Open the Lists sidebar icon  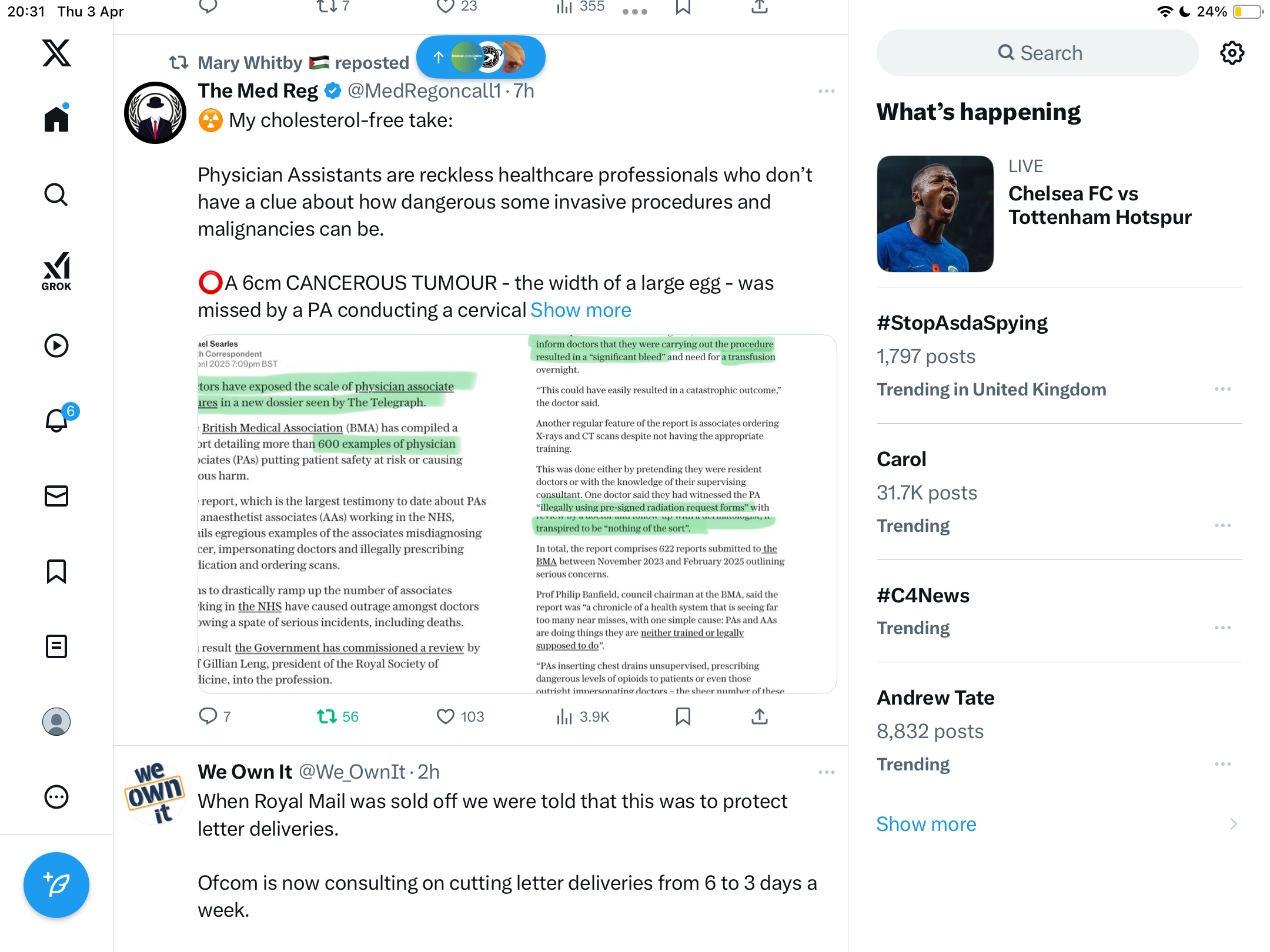[x=56, y=646]
